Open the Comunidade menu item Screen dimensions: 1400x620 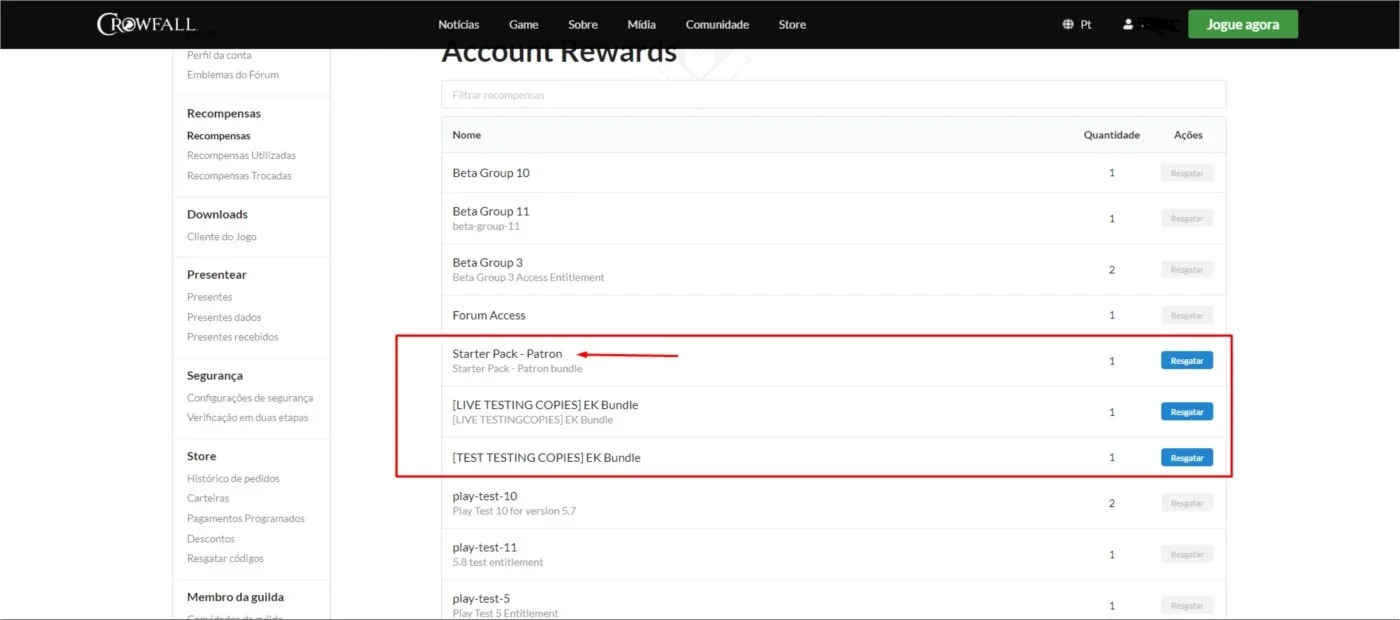pyautogui.click(x=717, y=24)
